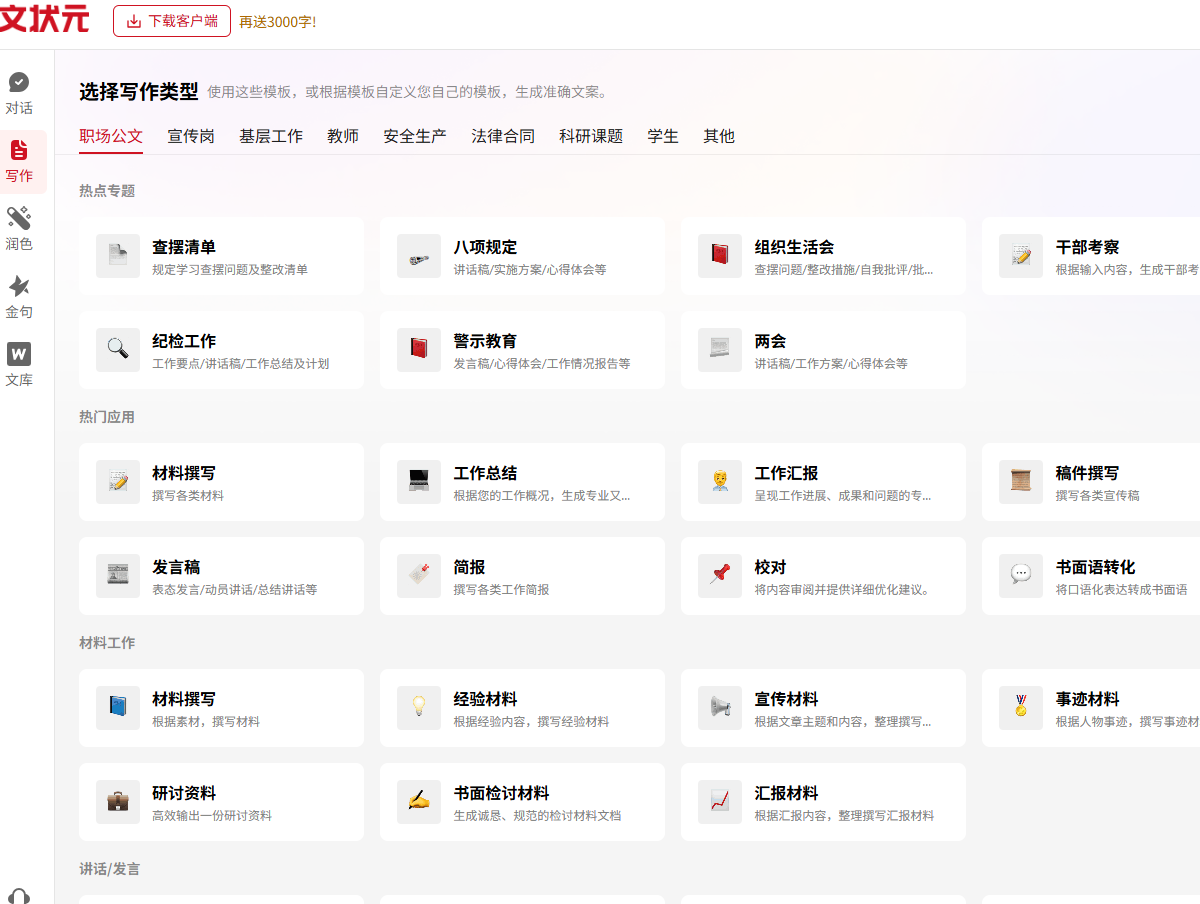Open the 文库 library sidebar icon
This screenshot has width=1200, height=904.
19,355
